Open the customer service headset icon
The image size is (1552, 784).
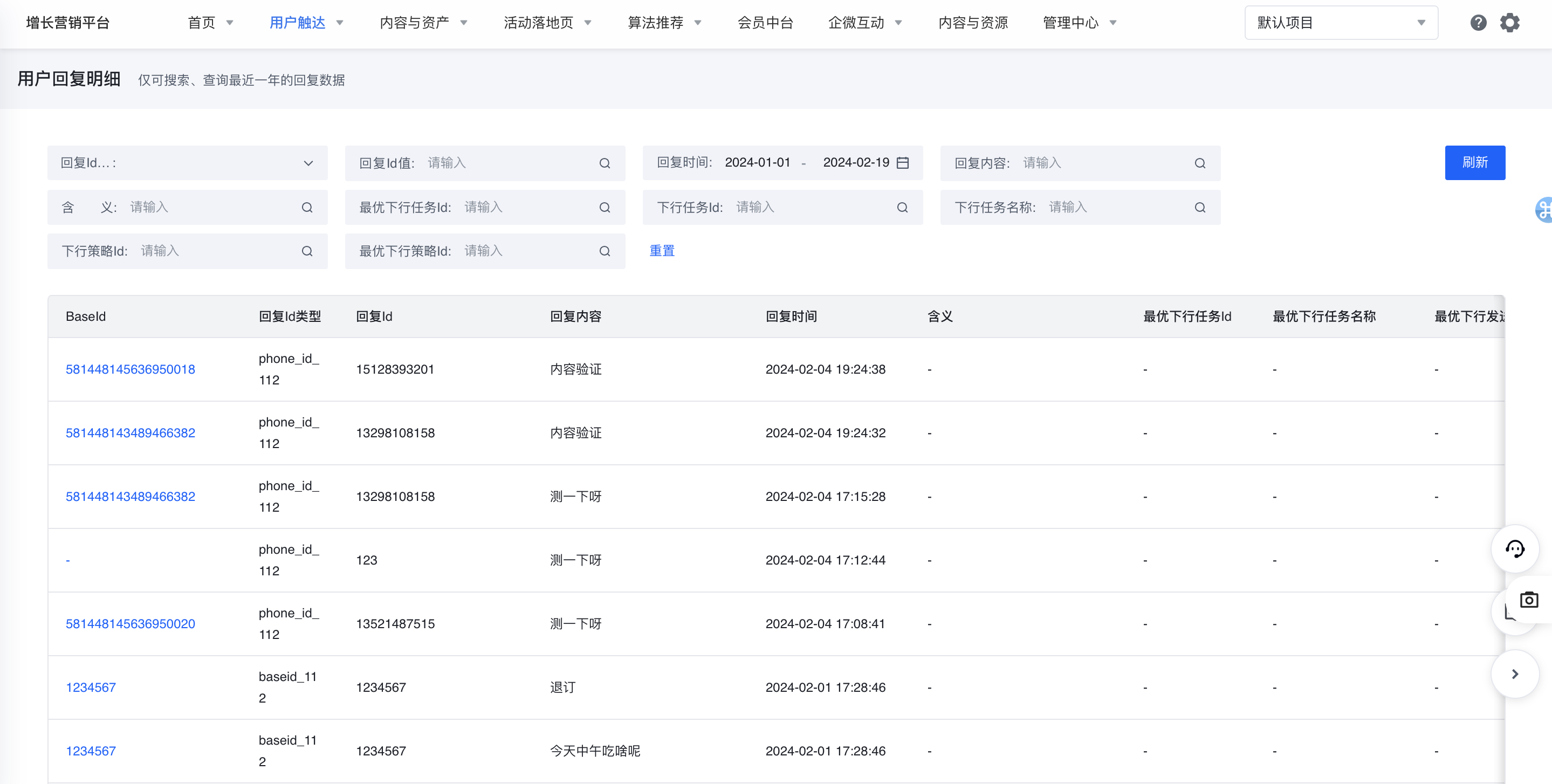click(x=1515, y=549)
